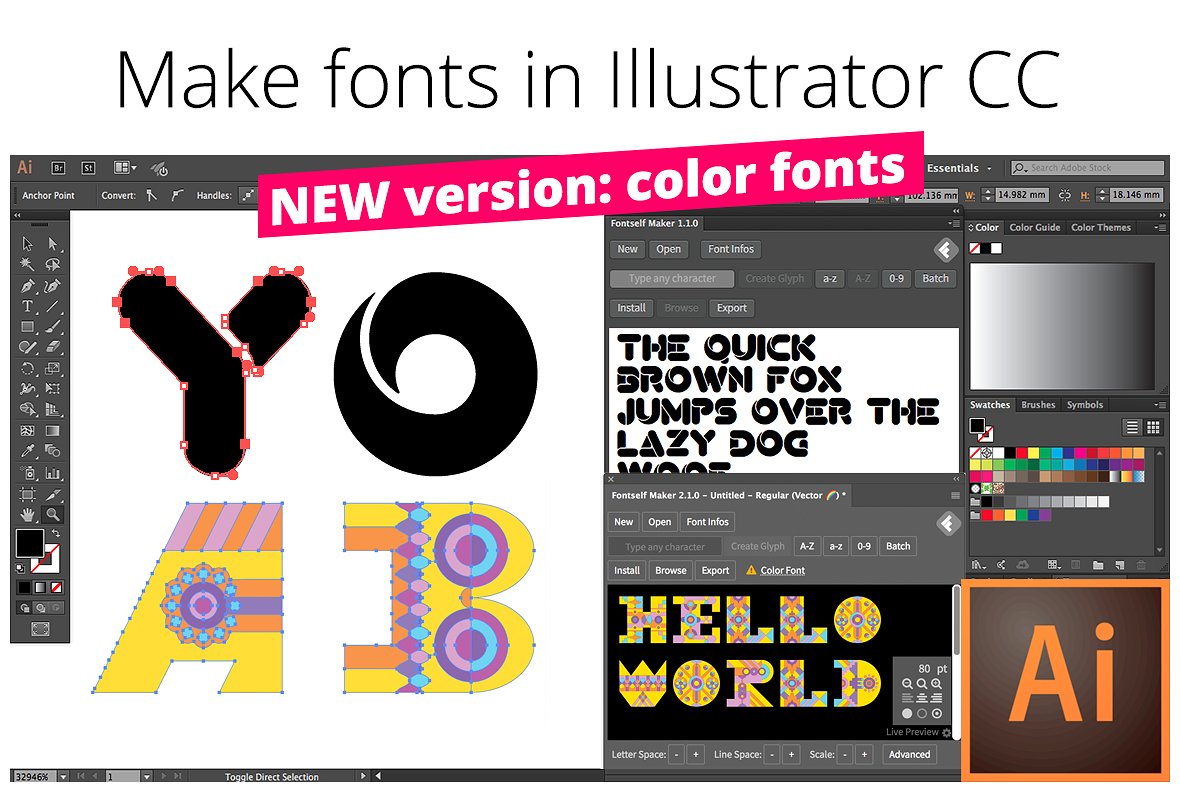Switch Swatches panel to thumbnail view
The image size is (1180, 792).
[1154, 428]
